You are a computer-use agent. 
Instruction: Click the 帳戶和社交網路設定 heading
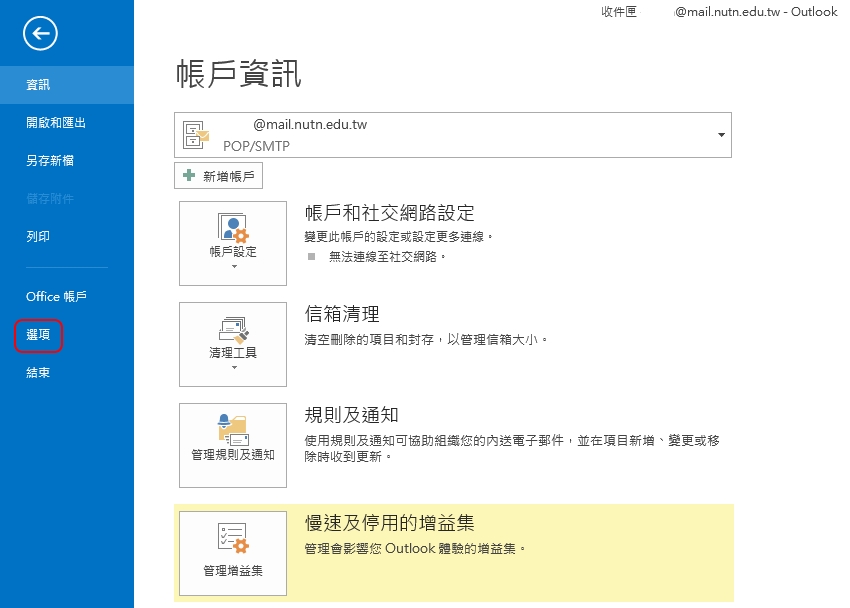coord(389,213)
